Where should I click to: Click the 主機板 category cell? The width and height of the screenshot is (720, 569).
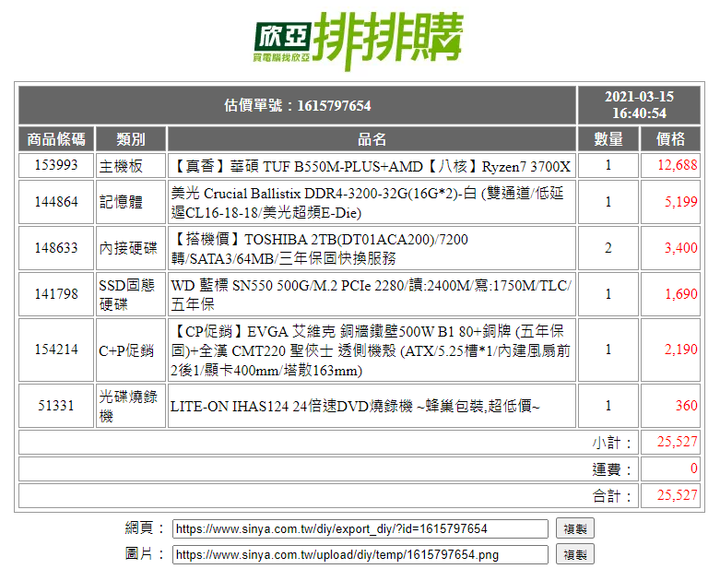130,165
